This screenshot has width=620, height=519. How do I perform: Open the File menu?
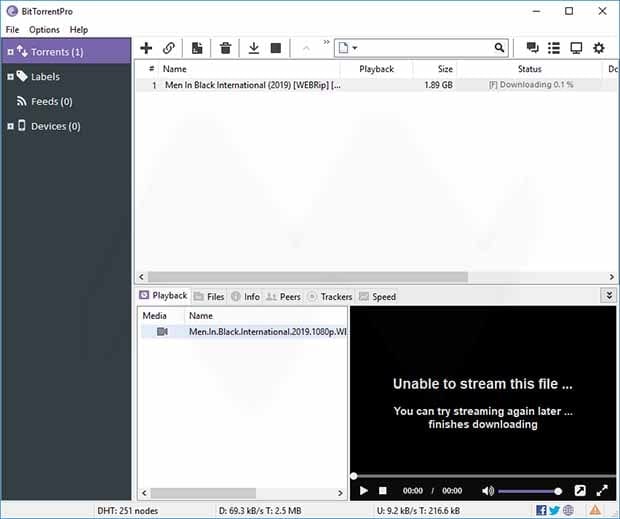12,30
